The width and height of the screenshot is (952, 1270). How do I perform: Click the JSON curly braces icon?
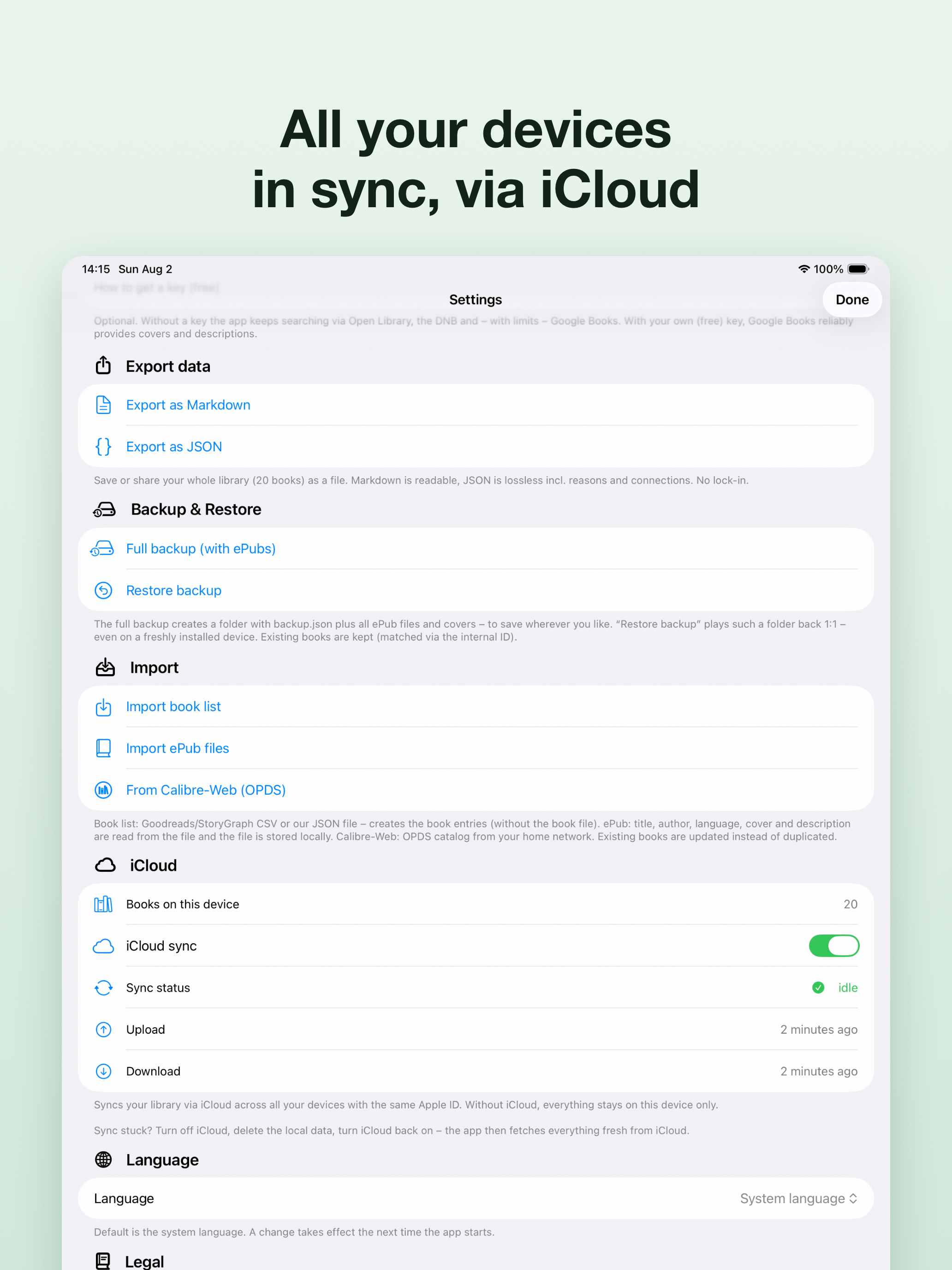coord(103,447)
